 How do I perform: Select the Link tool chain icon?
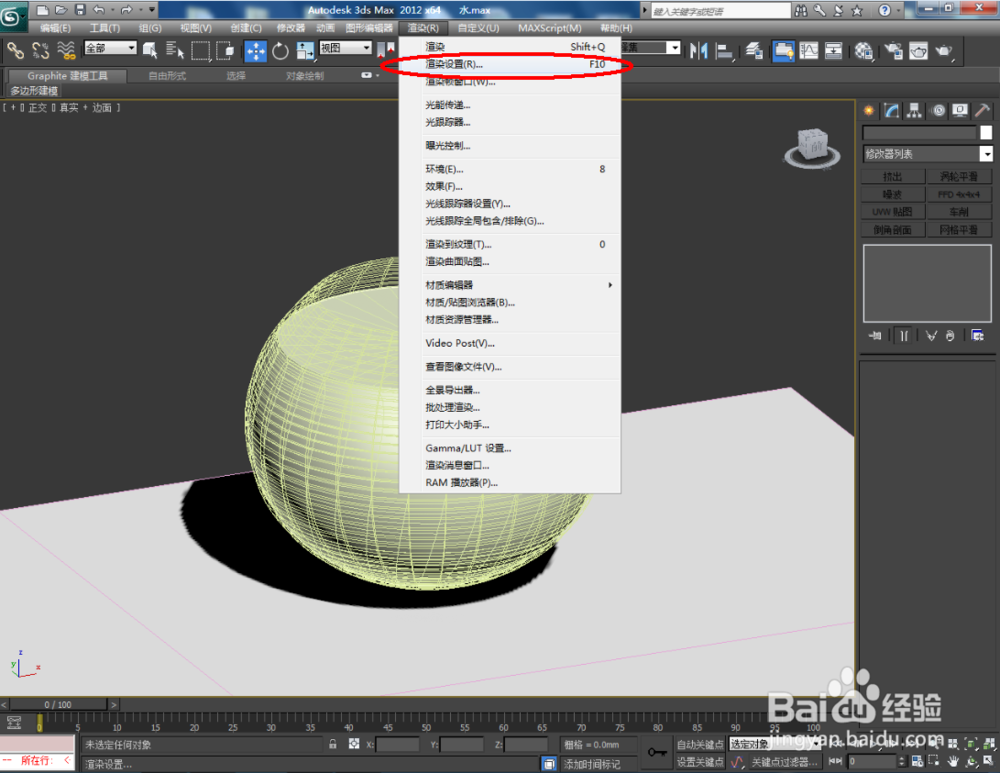tap(15, 50)
